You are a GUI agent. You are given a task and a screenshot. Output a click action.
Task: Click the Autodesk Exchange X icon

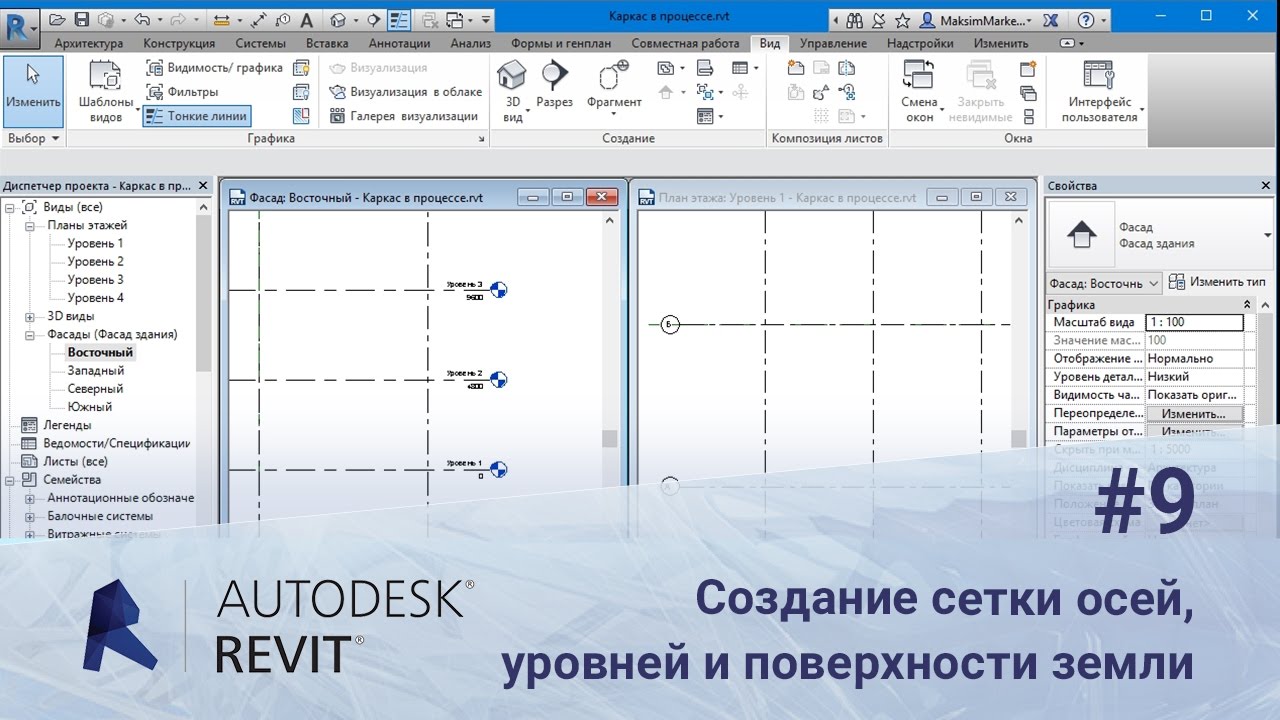(1050, 20)
